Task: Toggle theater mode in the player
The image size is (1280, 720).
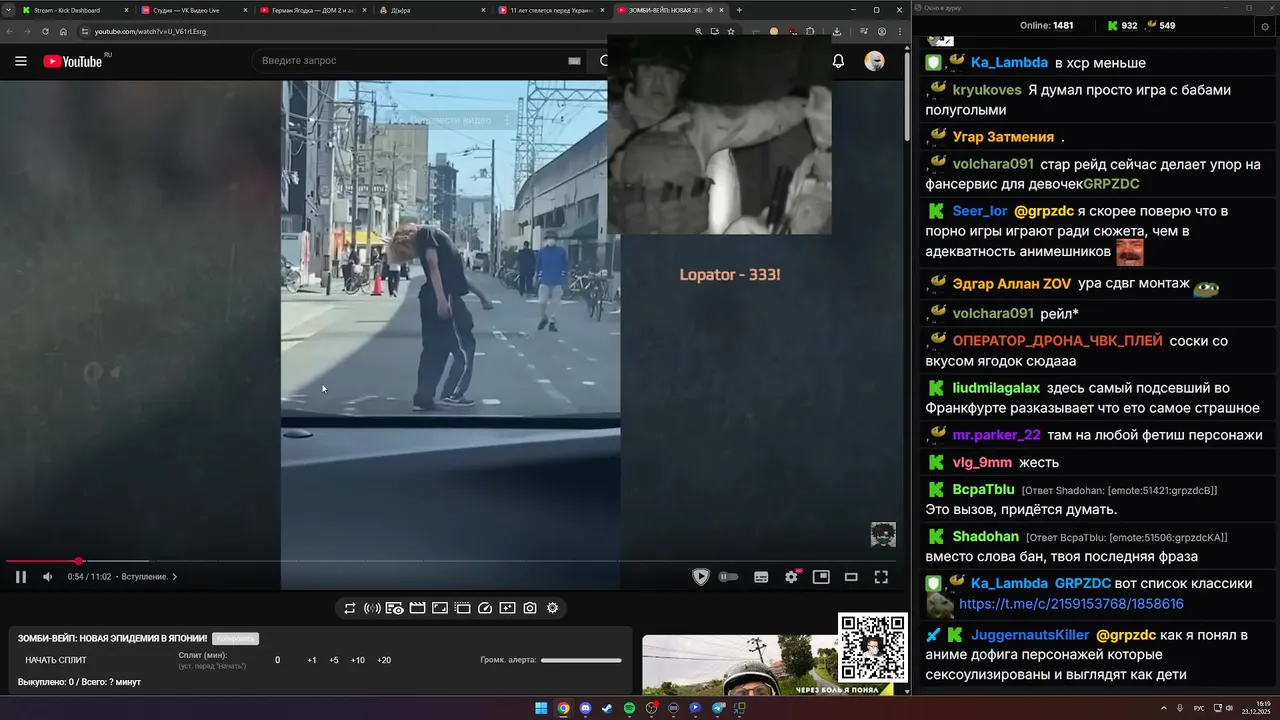Action: pyautogui.click(x=851, y=577)
